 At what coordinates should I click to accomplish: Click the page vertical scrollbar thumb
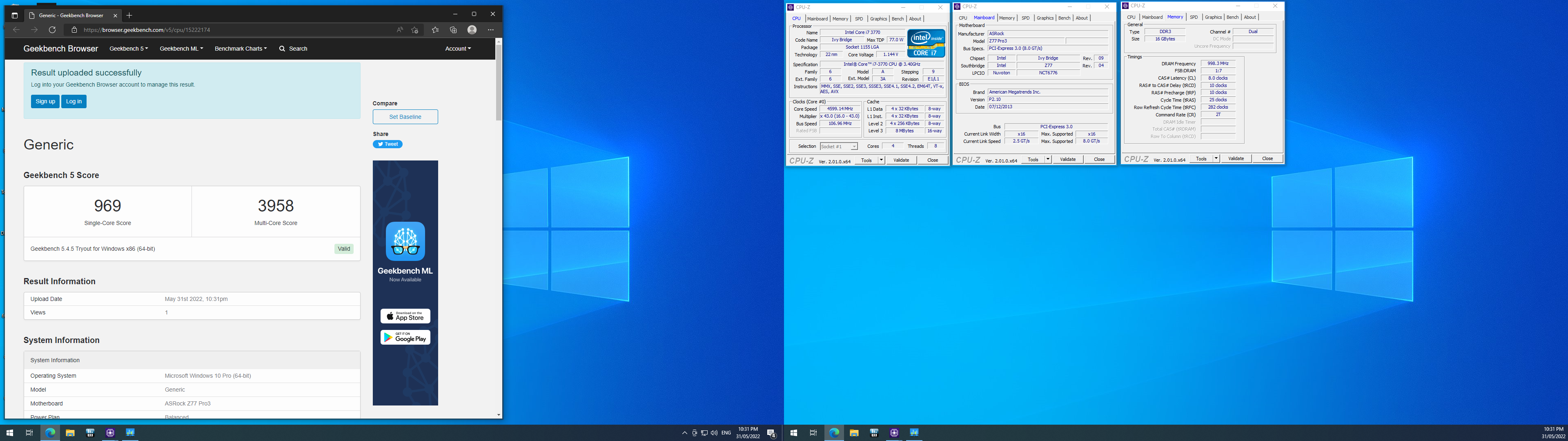(x=499, y=82)
